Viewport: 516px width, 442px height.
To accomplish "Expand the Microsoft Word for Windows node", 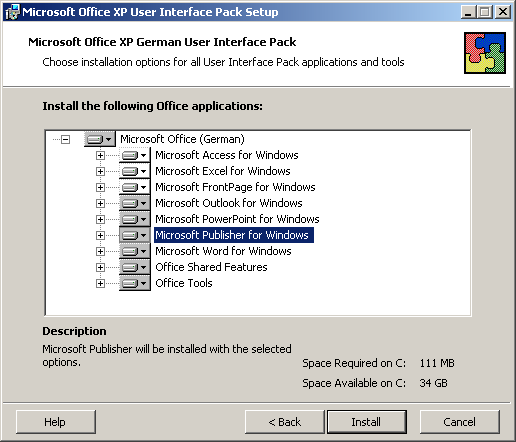I will click(x=100, y=251).
